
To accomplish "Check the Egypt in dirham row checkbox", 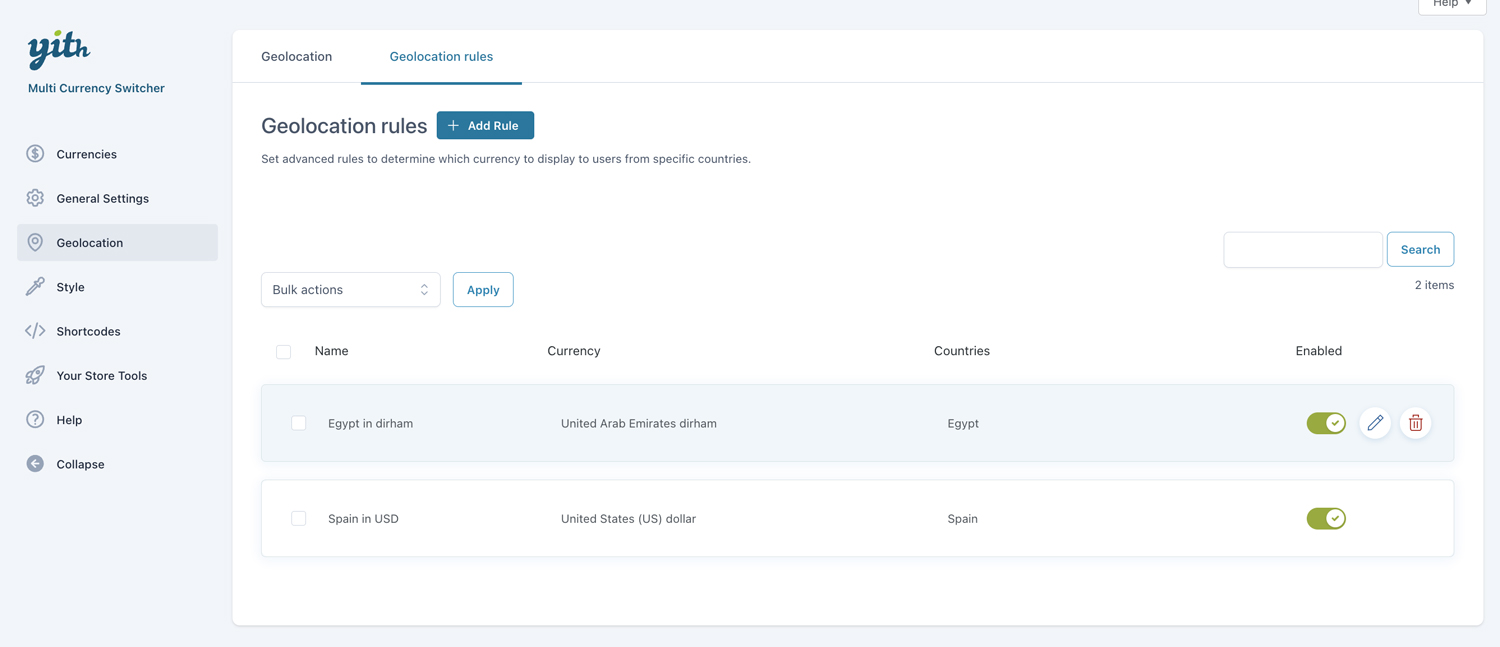I will pos(299,423).
